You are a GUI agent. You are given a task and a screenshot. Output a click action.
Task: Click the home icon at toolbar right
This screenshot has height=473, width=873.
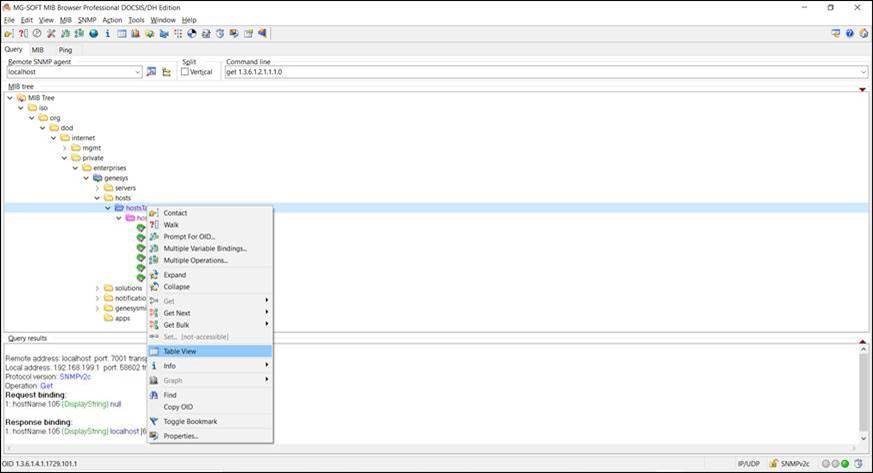[863, 33]
